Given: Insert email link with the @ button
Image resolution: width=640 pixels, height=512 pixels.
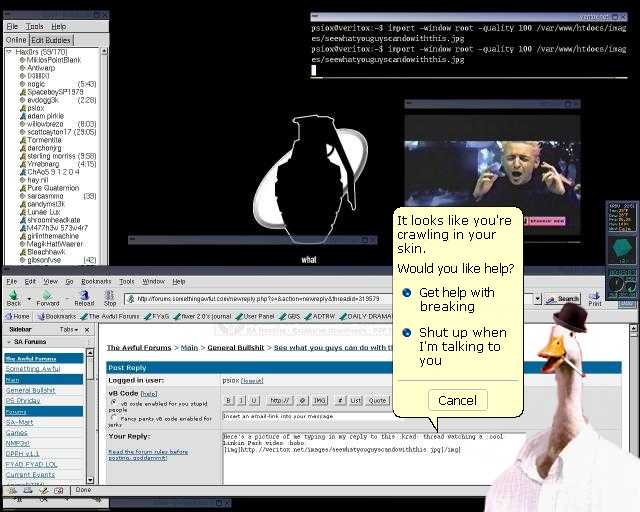Looking at the screenshot, I should click(302, 401).
